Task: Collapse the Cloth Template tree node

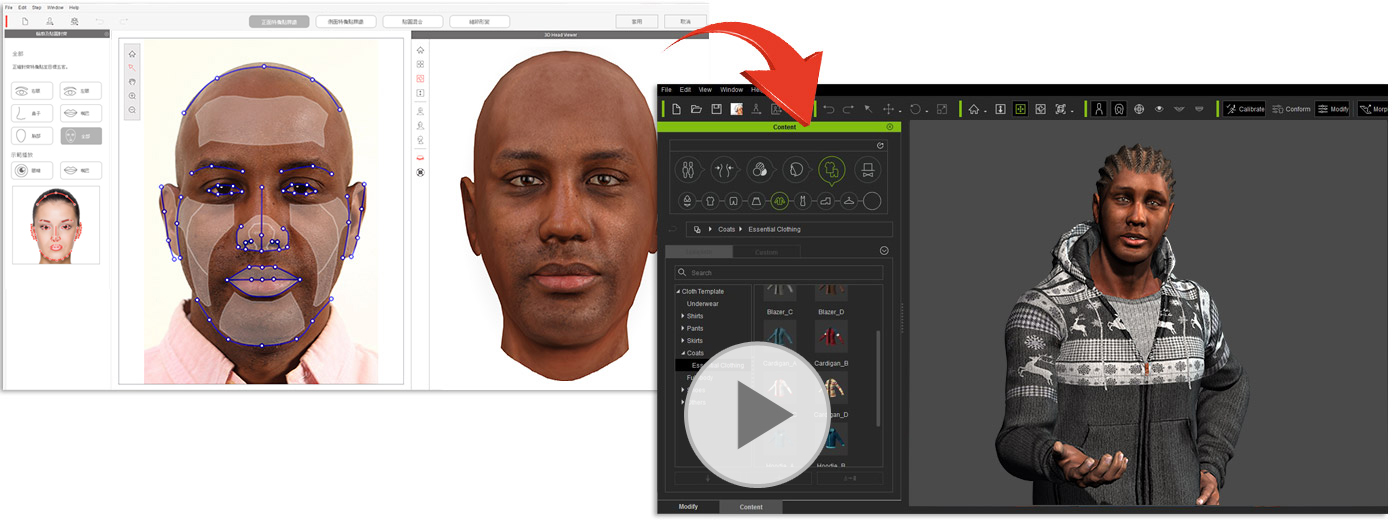Action: point(678,291)
